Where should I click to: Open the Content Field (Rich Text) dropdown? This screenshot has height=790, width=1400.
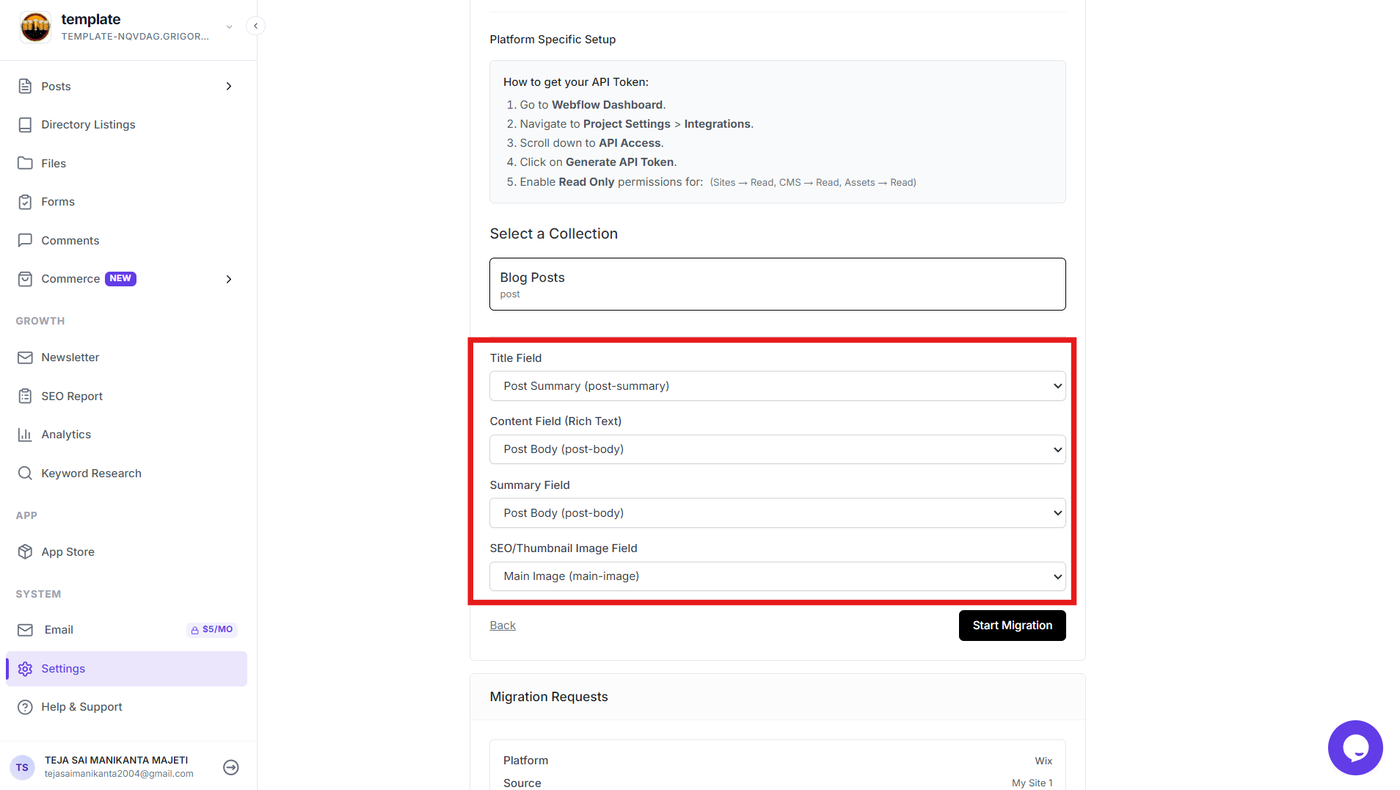777,449
